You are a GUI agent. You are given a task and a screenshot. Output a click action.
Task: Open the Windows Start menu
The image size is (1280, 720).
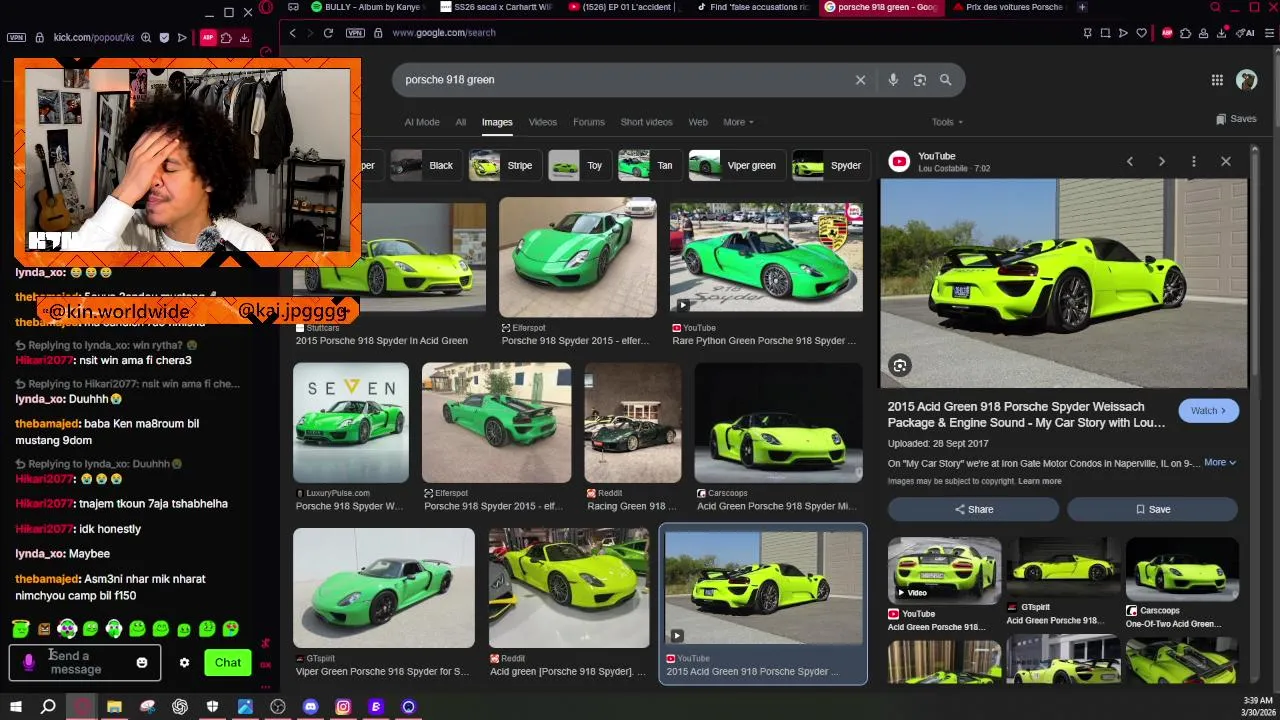coord(16,707)
